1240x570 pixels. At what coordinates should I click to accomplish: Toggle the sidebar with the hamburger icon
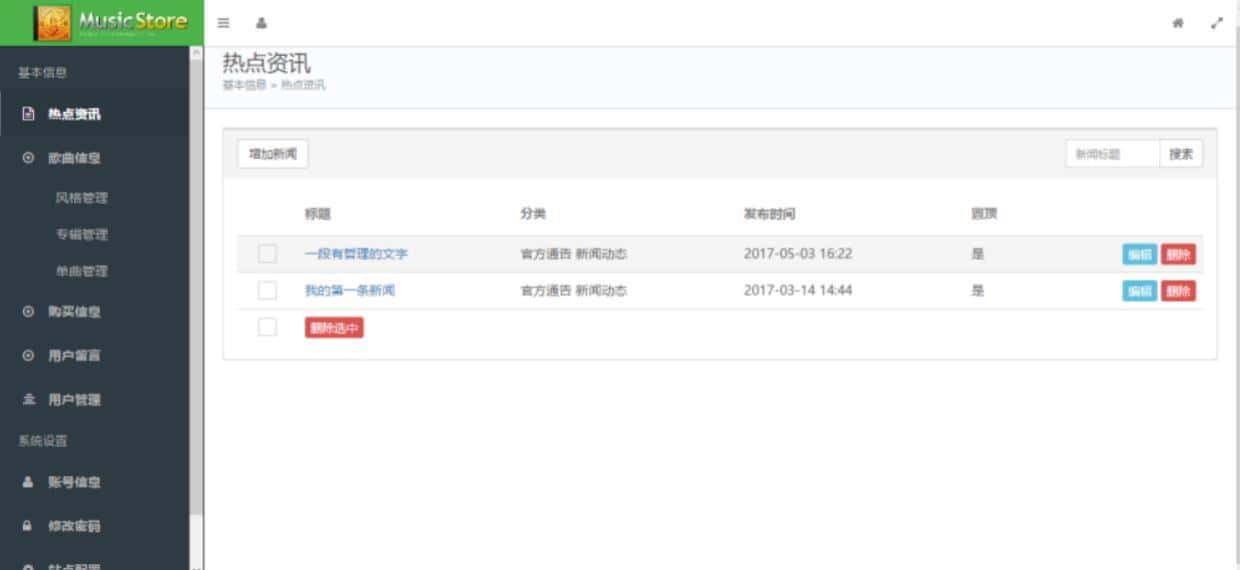tap(224, 23)
